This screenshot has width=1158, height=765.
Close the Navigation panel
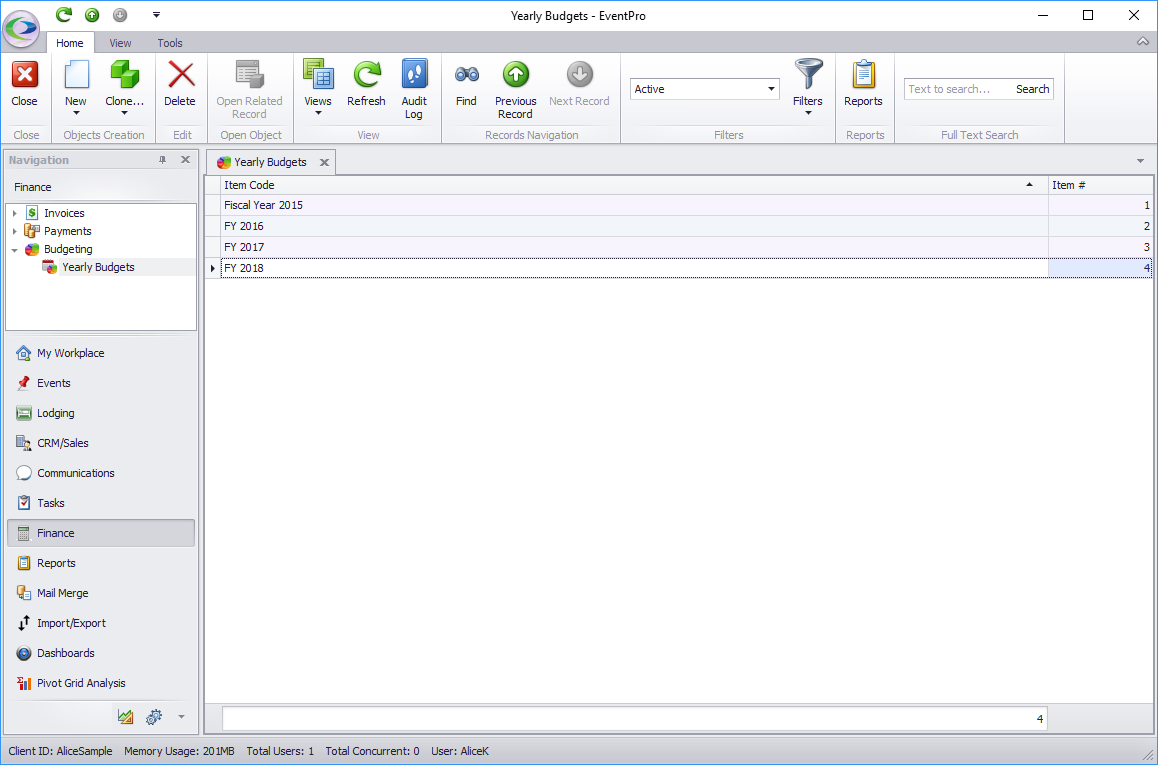185,159
